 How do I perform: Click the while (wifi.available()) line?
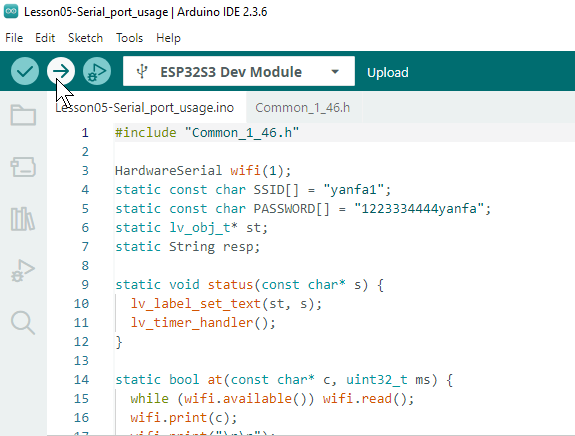(272, 399)
